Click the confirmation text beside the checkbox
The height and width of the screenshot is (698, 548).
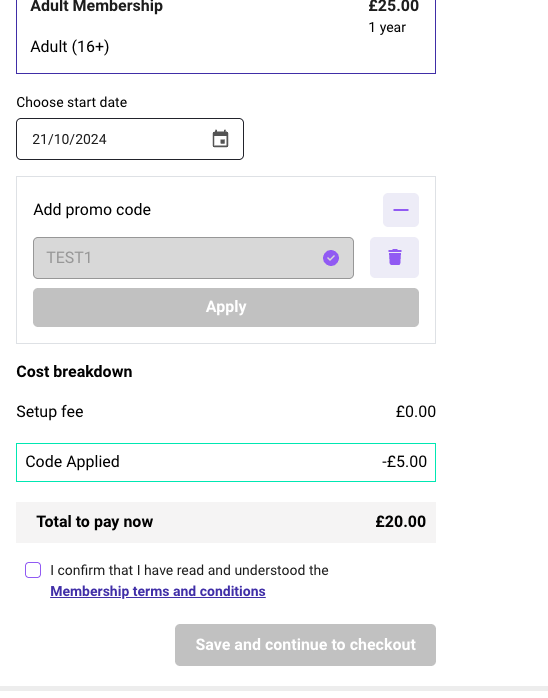[189, 570]
